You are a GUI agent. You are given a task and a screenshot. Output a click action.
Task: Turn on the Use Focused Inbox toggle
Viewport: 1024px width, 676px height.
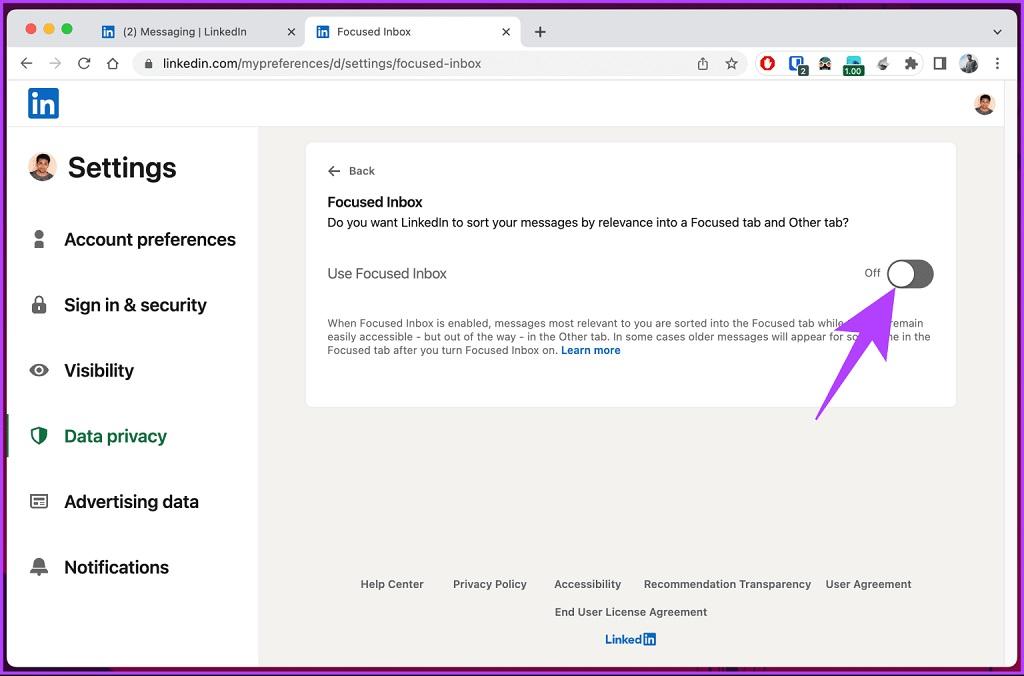click(910, 274)
